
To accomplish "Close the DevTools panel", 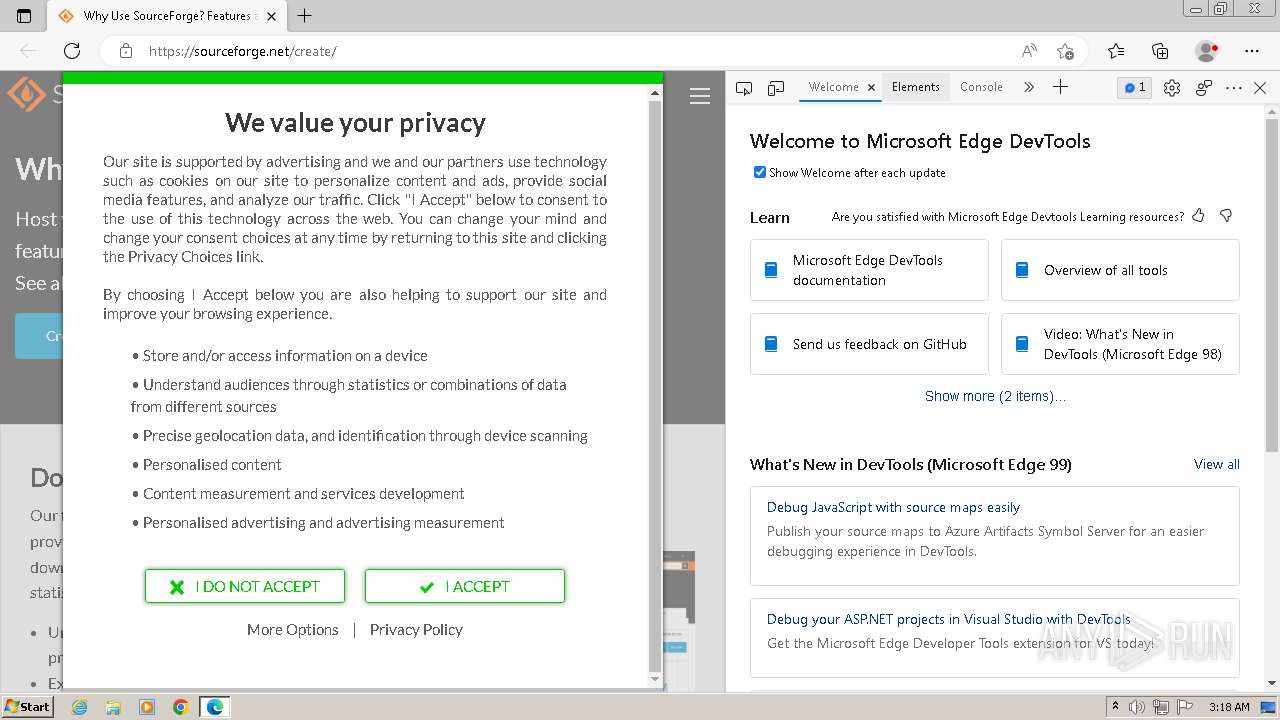I will coord(1260,88).
